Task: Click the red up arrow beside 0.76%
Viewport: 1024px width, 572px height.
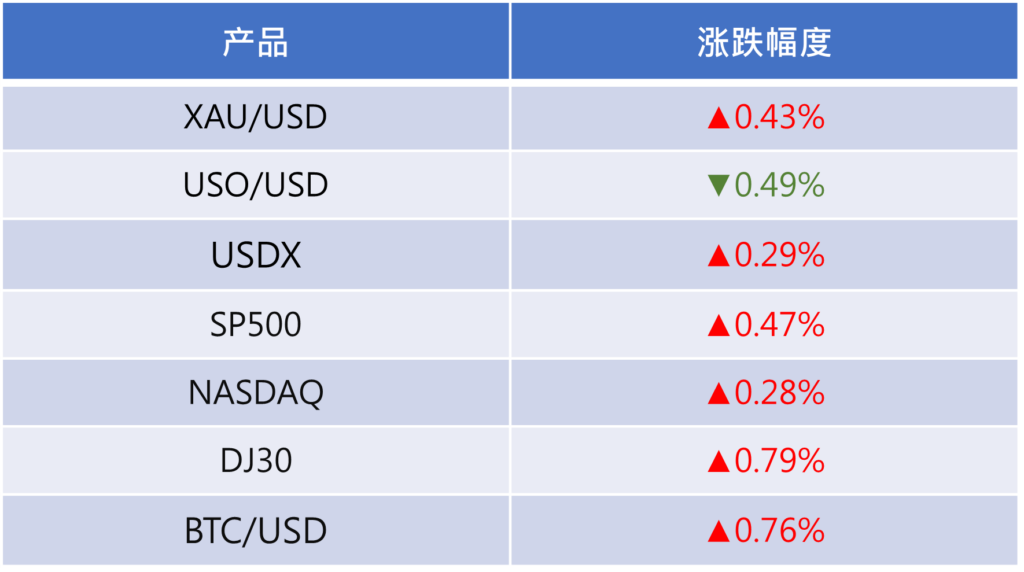Action: (x=719, y=530)
